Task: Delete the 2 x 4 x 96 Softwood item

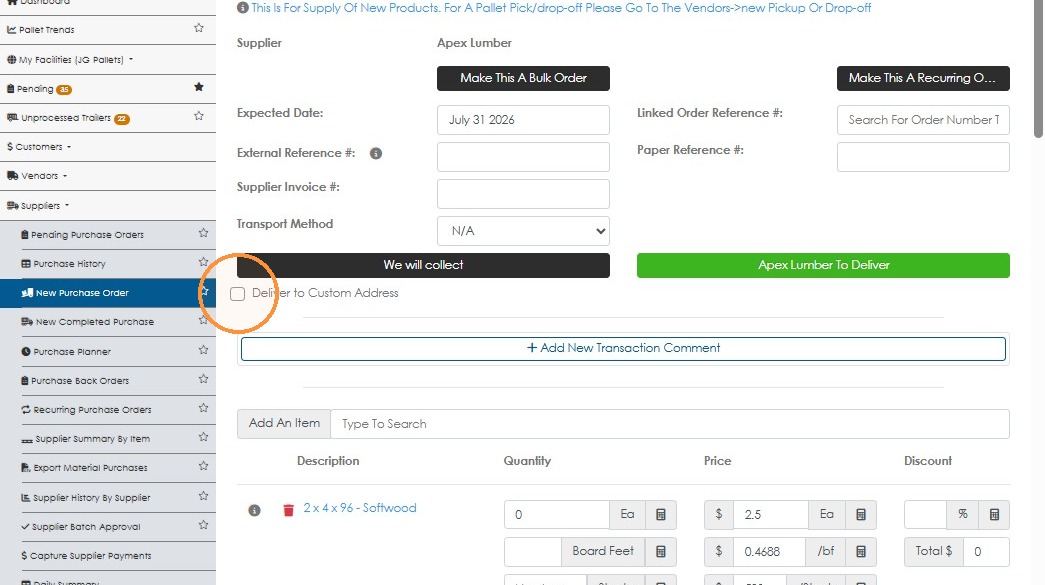Action: (x=288, y=510)
